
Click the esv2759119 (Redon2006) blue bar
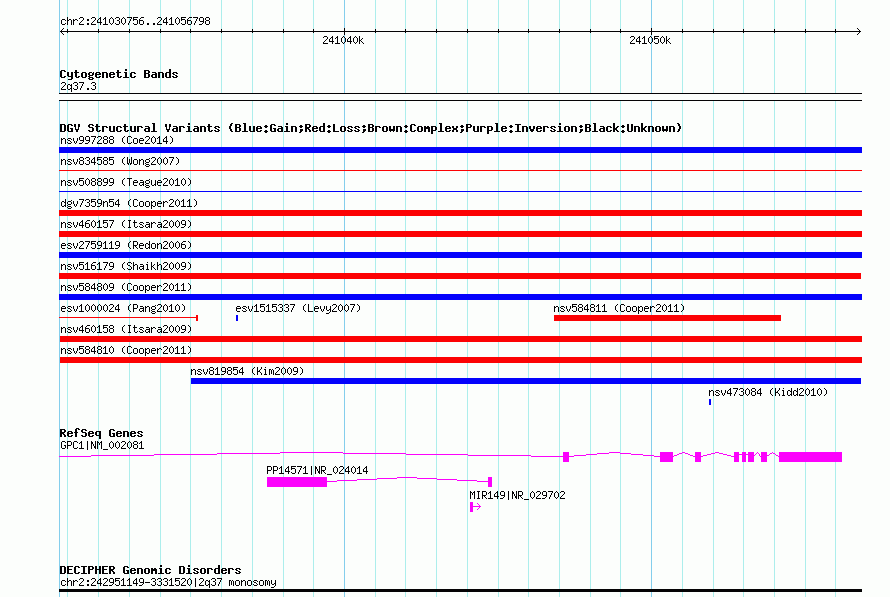click(460, 255)
